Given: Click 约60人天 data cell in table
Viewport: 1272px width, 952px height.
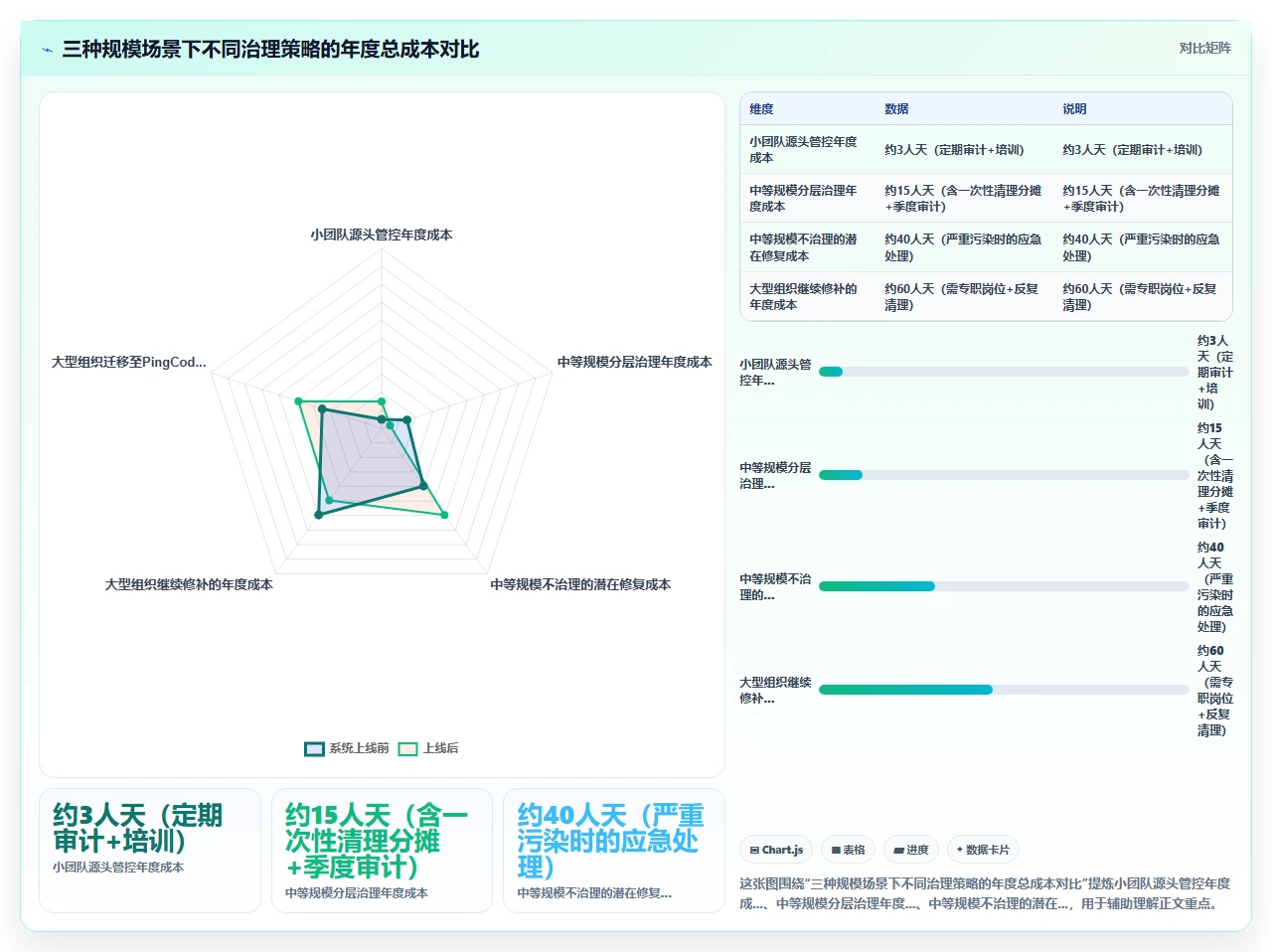Looking at the screenshot, I should click(964, 297).
